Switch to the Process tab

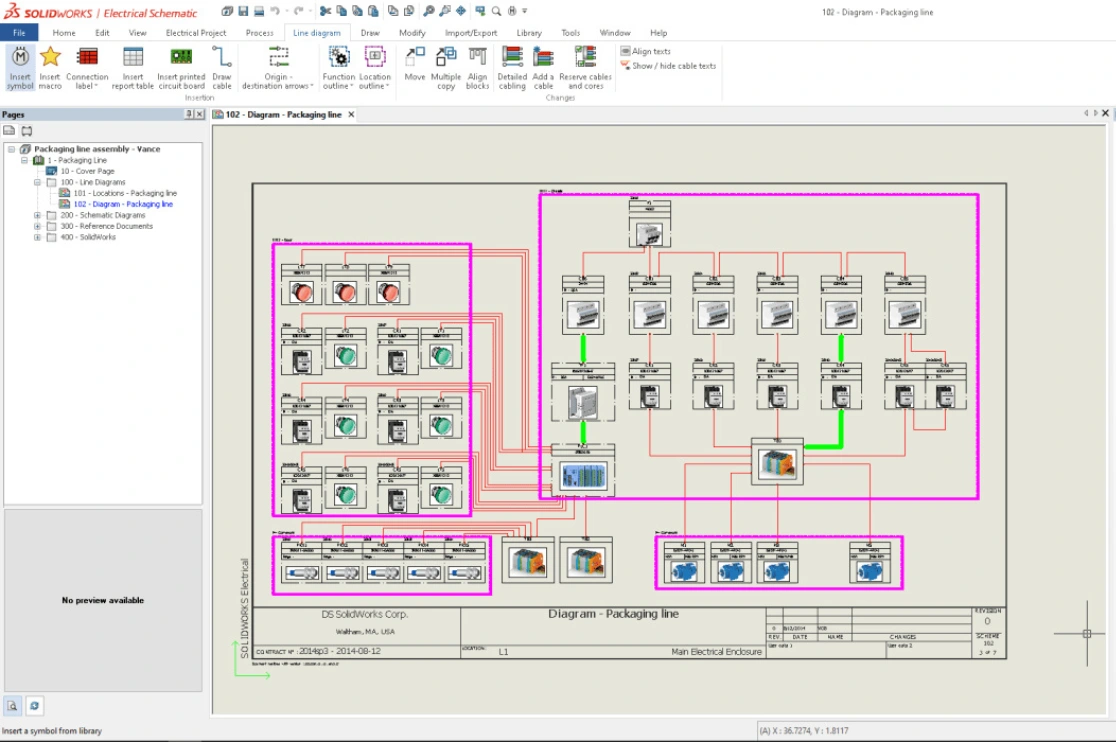click(x=259, y=33)
